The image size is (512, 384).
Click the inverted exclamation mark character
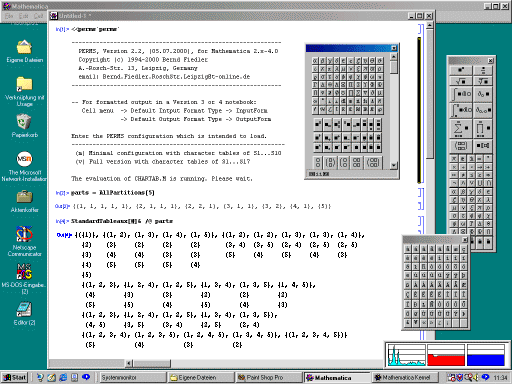(447, 323)
